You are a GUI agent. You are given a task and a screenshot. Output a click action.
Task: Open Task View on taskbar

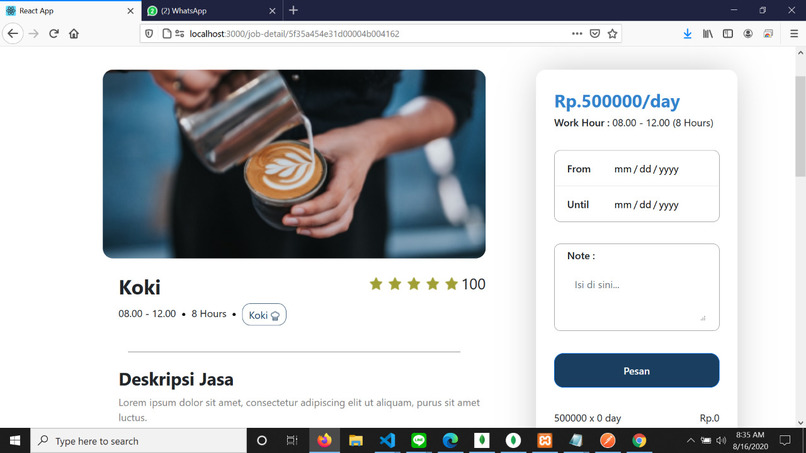[x=292, y=441]
